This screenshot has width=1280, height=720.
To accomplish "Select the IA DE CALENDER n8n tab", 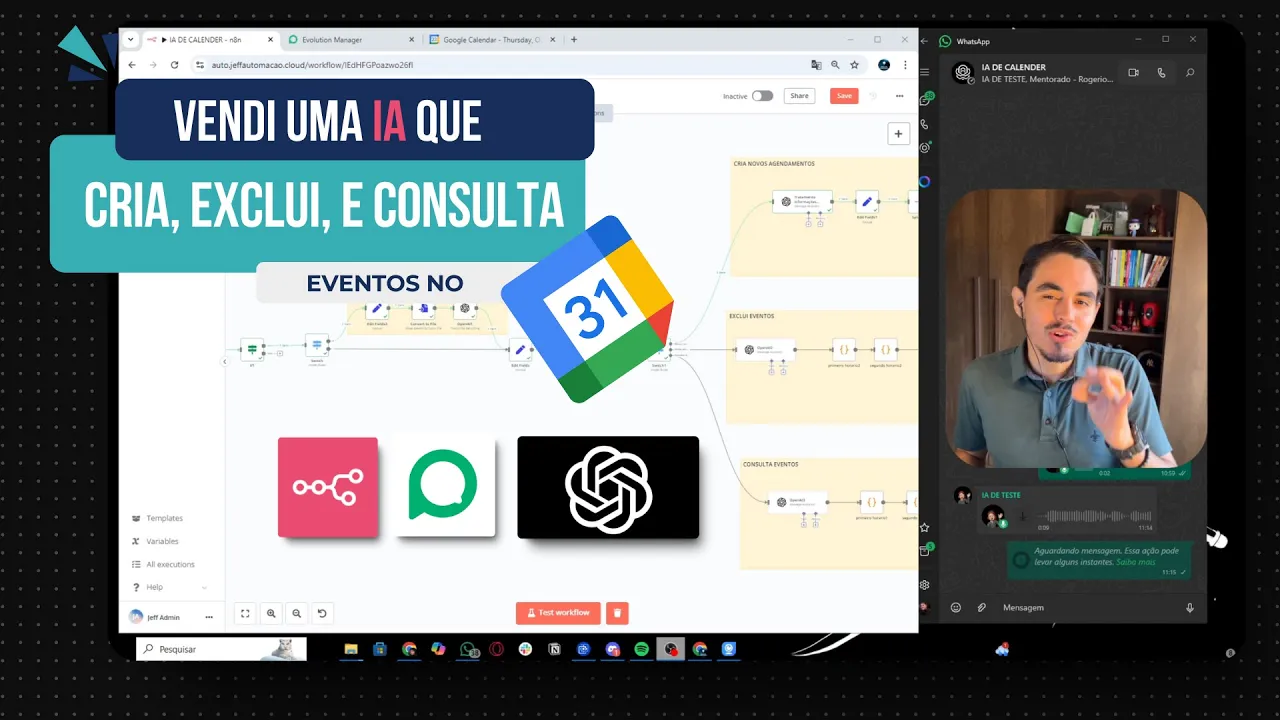I will pyautogui.click(x=205, y=40).
